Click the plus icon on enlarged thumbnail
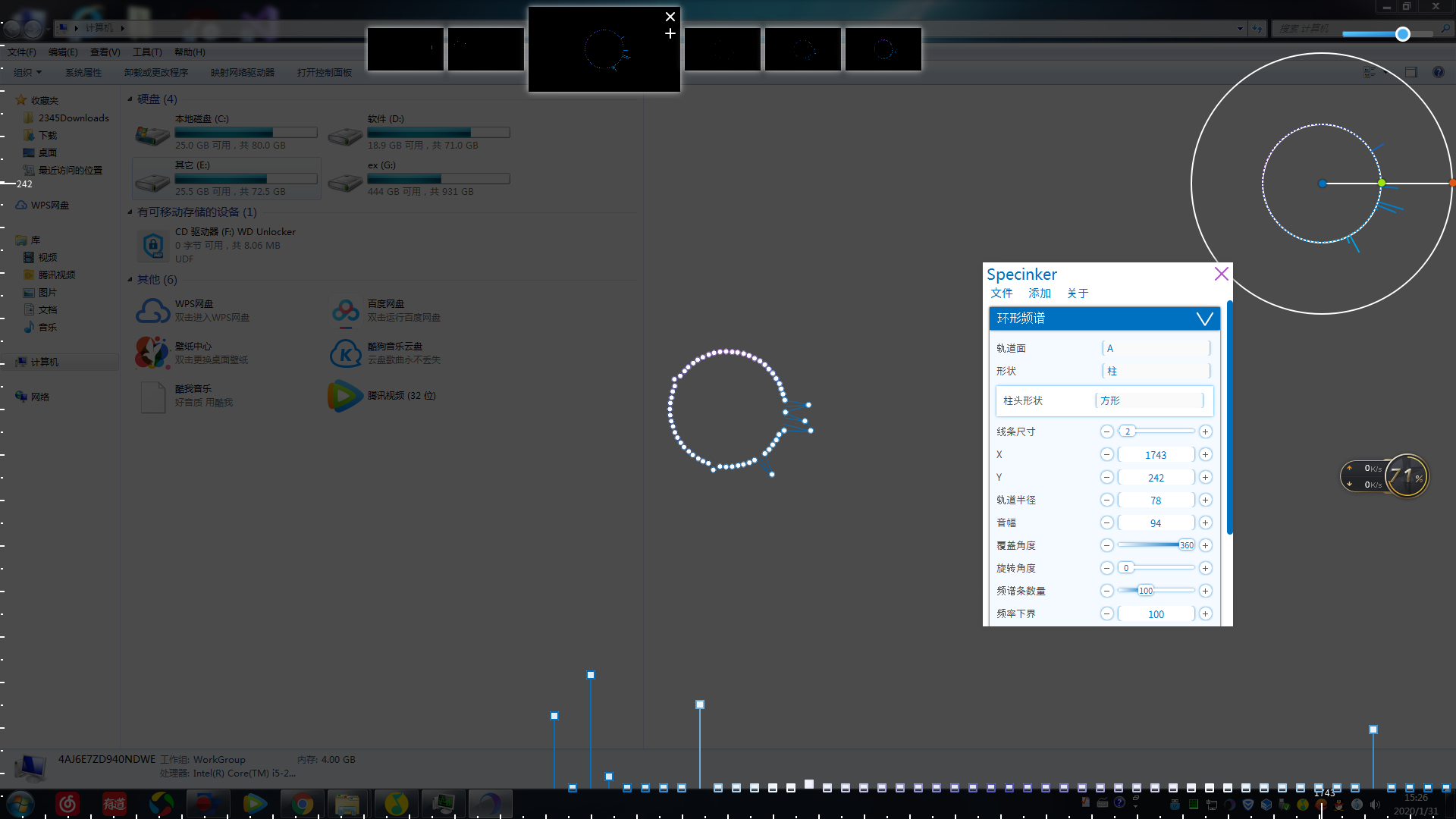The image size is (1456, 819). (x=670, y=33)
